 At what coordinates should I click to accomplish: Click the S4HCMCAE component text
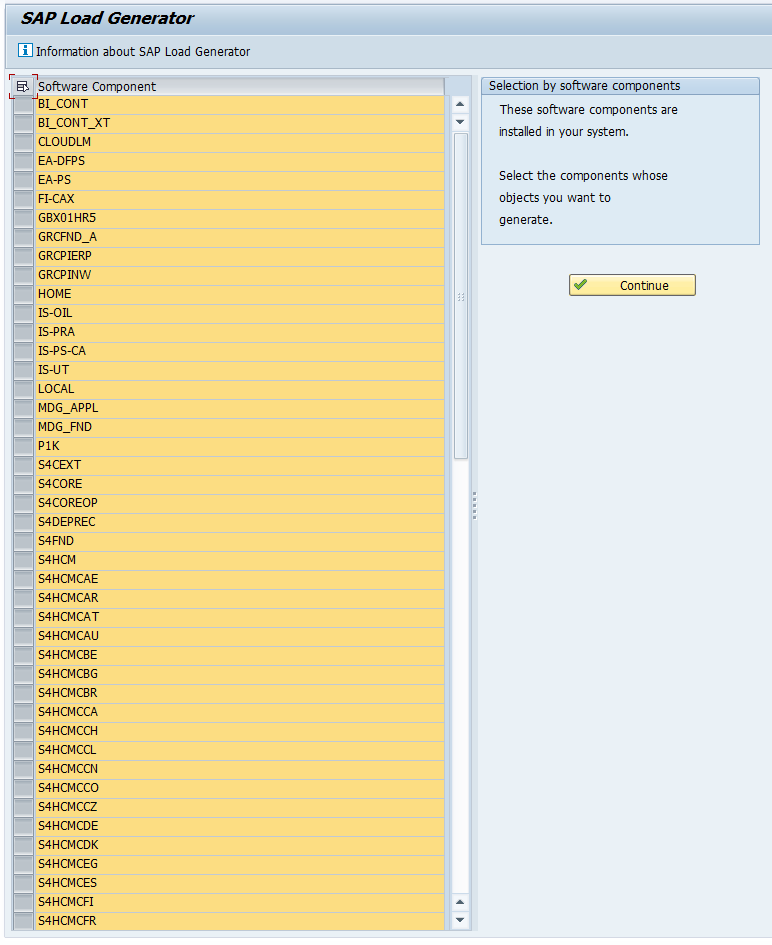coord(68,579)
